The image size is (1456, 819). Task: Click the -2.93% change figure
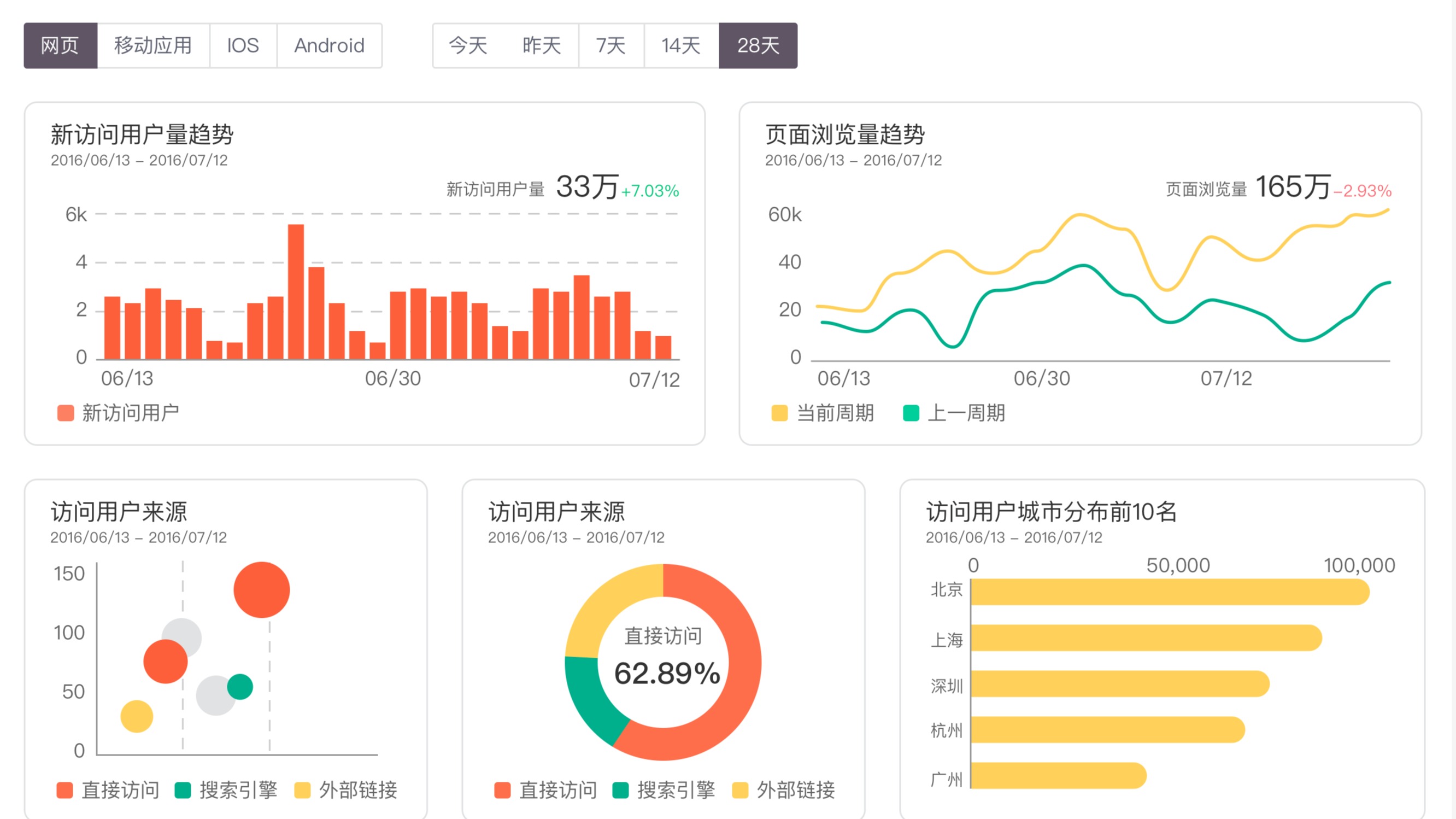click(x=1363, y=191)
